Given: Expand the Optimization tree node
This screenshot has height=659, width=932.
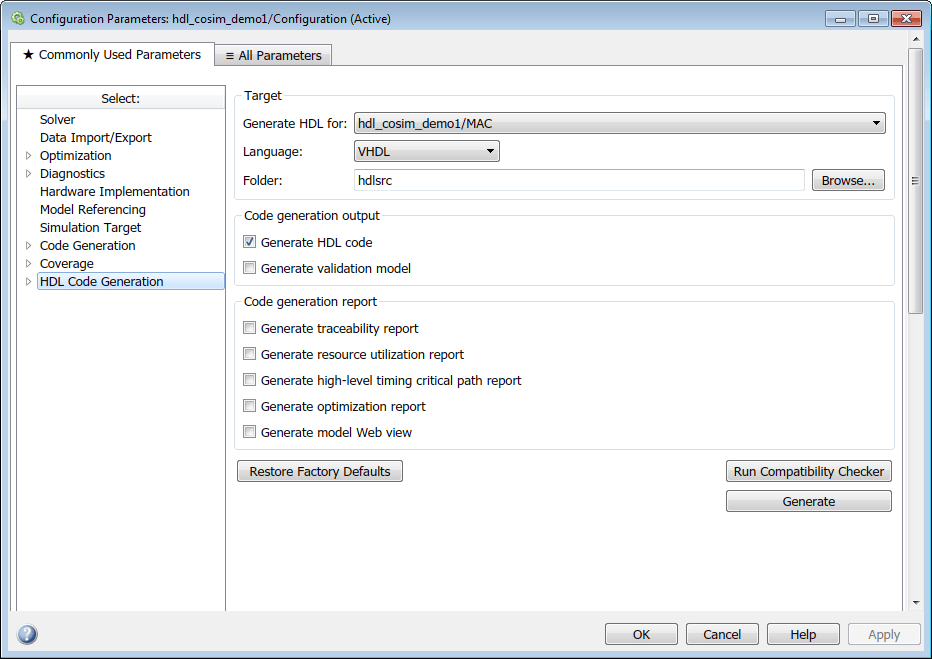Looking at the screenshot, I should click(x=28, y=156).
